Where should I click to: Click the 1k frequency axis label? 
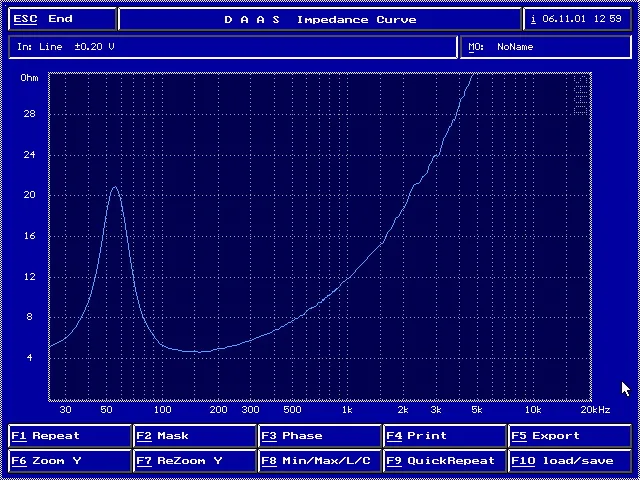(x=347, y=409)
